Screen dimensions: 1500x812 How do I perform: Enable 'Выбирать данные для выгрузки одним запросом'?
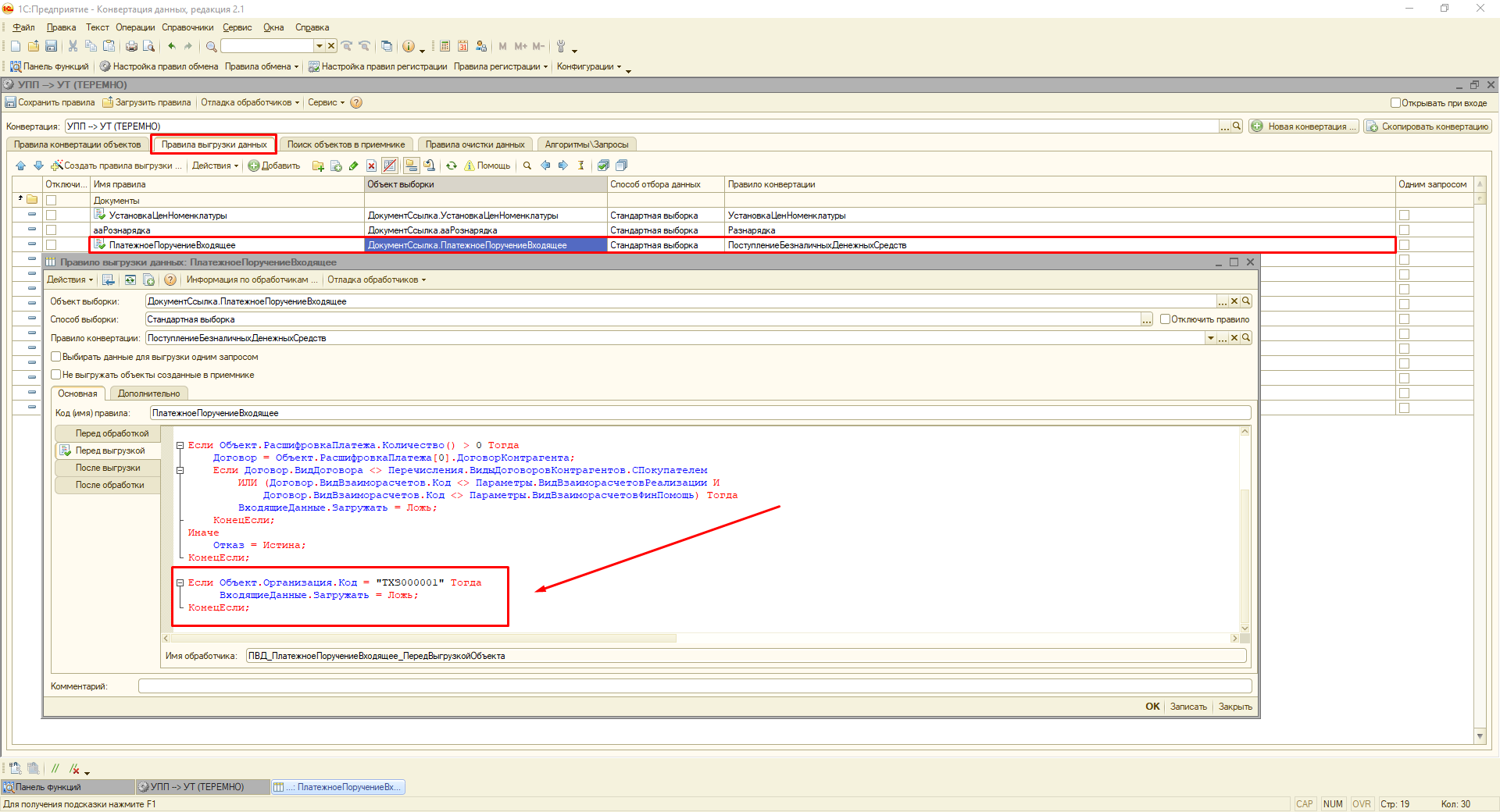coord(56,356)
